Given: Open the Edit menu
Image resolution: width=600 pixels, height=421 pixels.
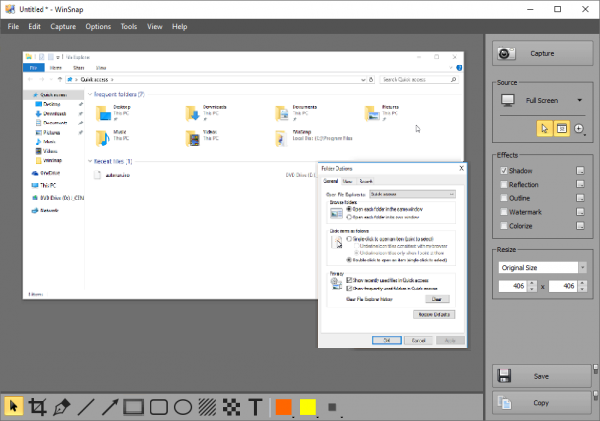Looking at the screenshot, I should coord(34,26).
